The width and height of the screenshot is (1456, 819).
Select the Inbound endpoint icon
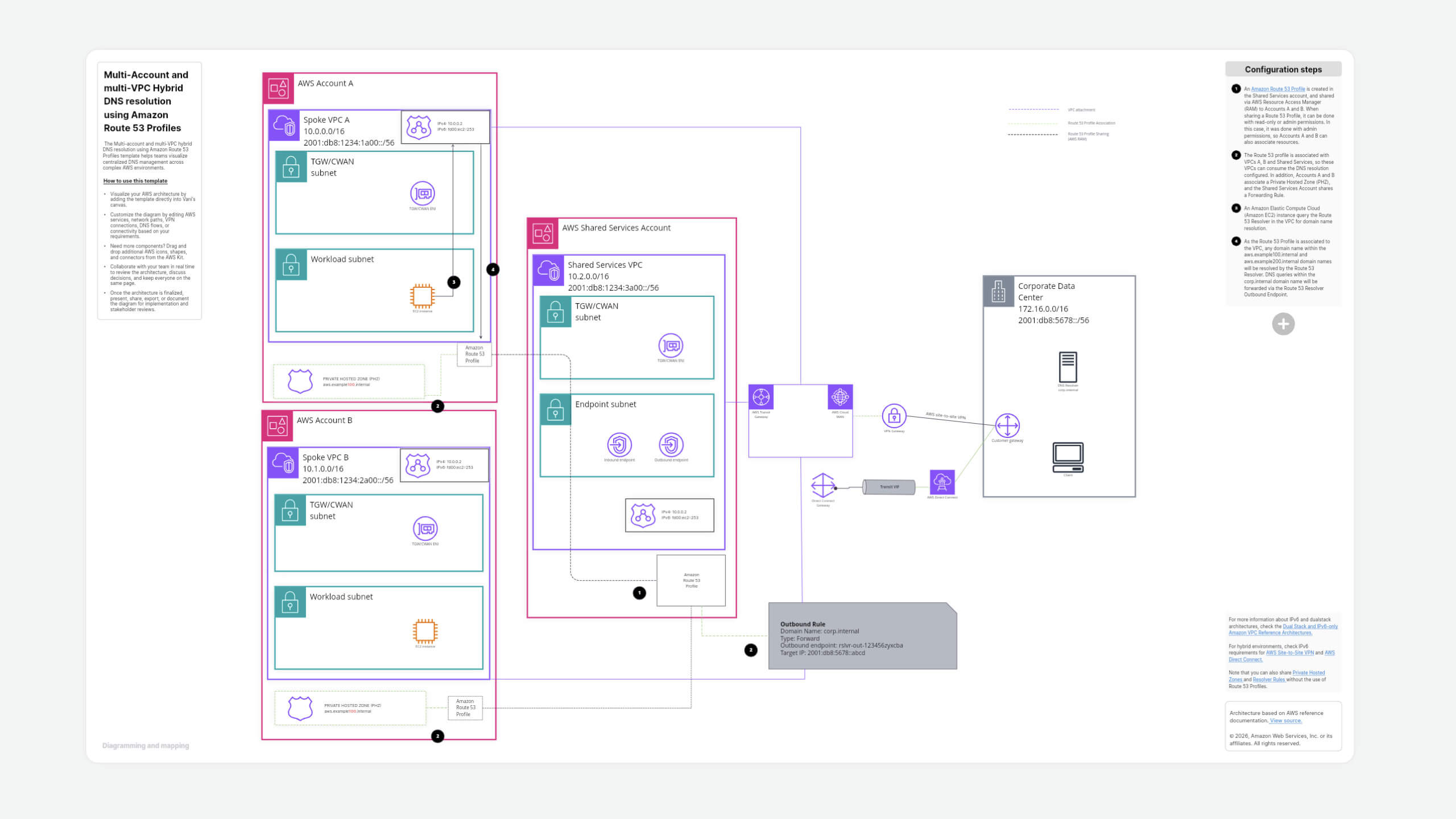[x=619, y=444]
